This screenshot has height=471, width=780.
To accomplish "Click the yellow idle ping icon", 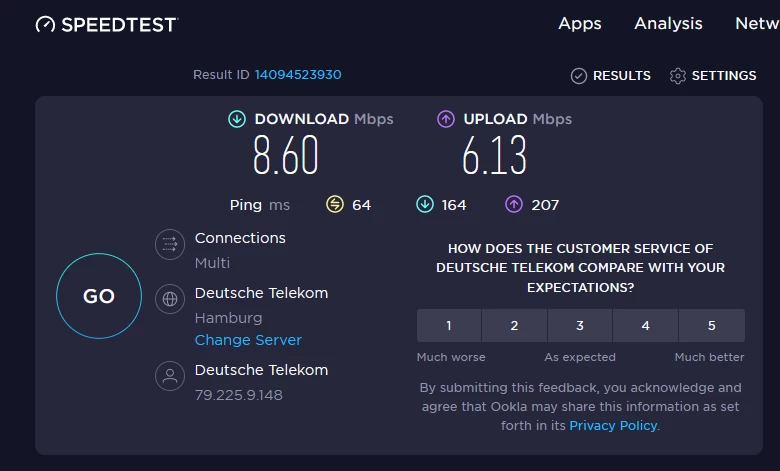I will pyautogui.click(x=335, y=205).
